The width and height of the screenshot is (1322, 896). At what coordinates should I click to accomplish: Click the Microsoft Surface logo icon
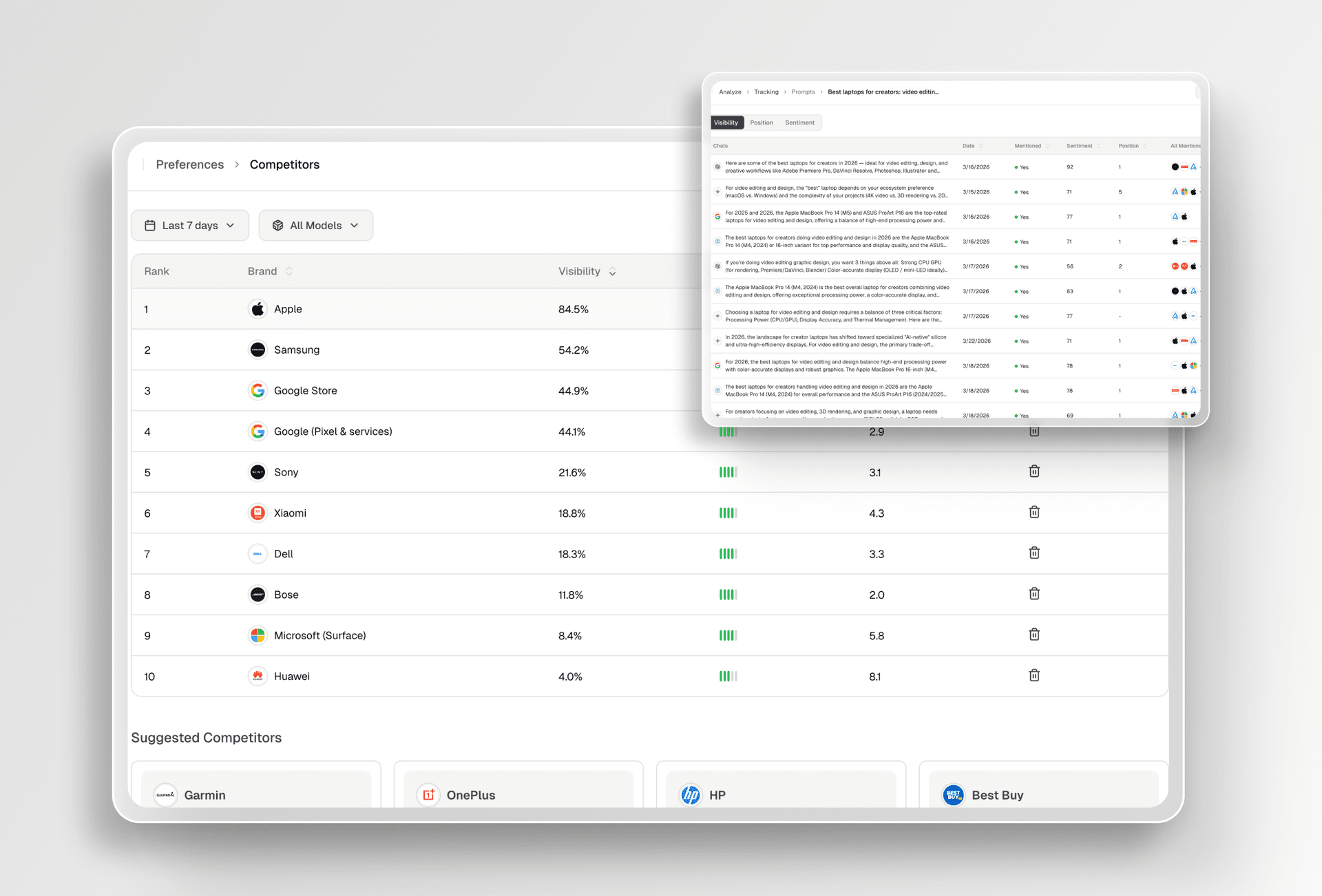coord(258,635)
